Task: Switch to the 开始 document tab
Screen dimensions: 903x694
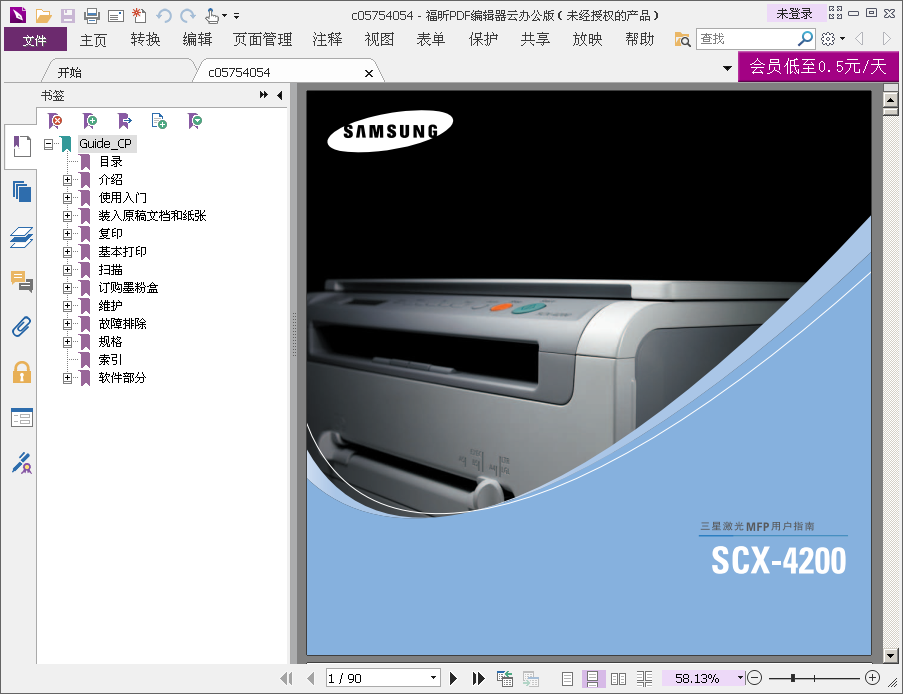Action: 70,73
